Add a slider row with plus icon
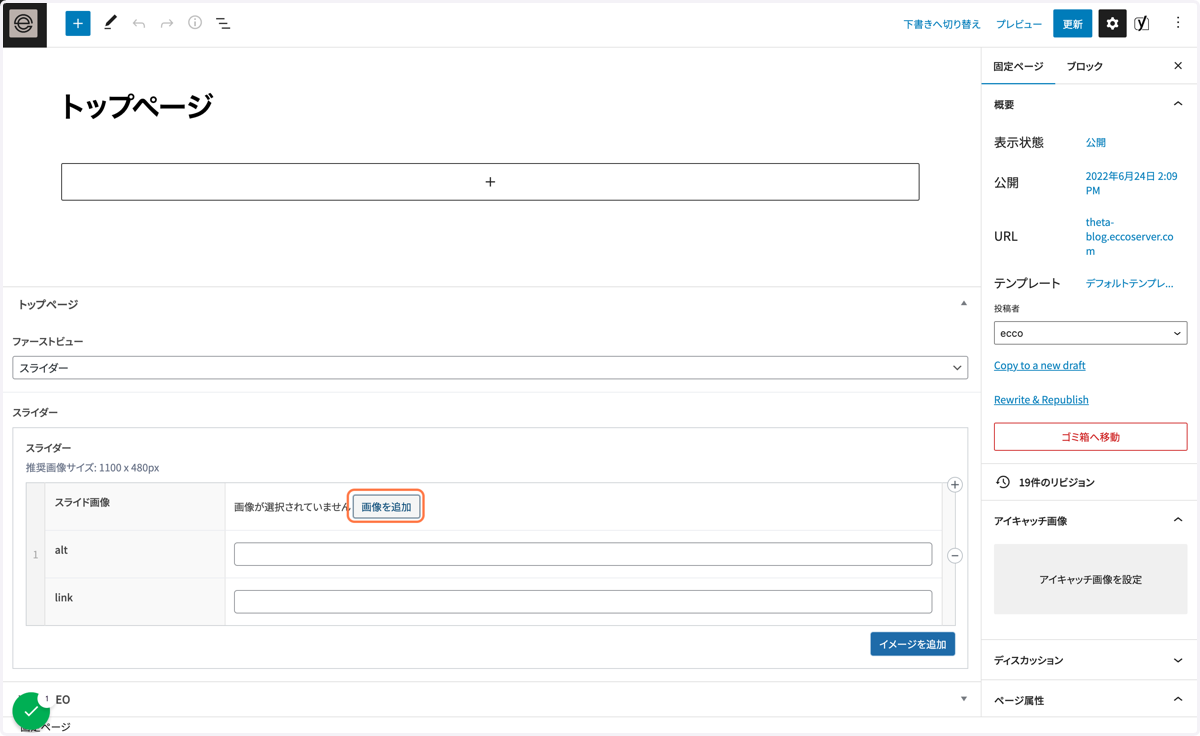The width and height of the screenshot is (1200, 736). 955,485
